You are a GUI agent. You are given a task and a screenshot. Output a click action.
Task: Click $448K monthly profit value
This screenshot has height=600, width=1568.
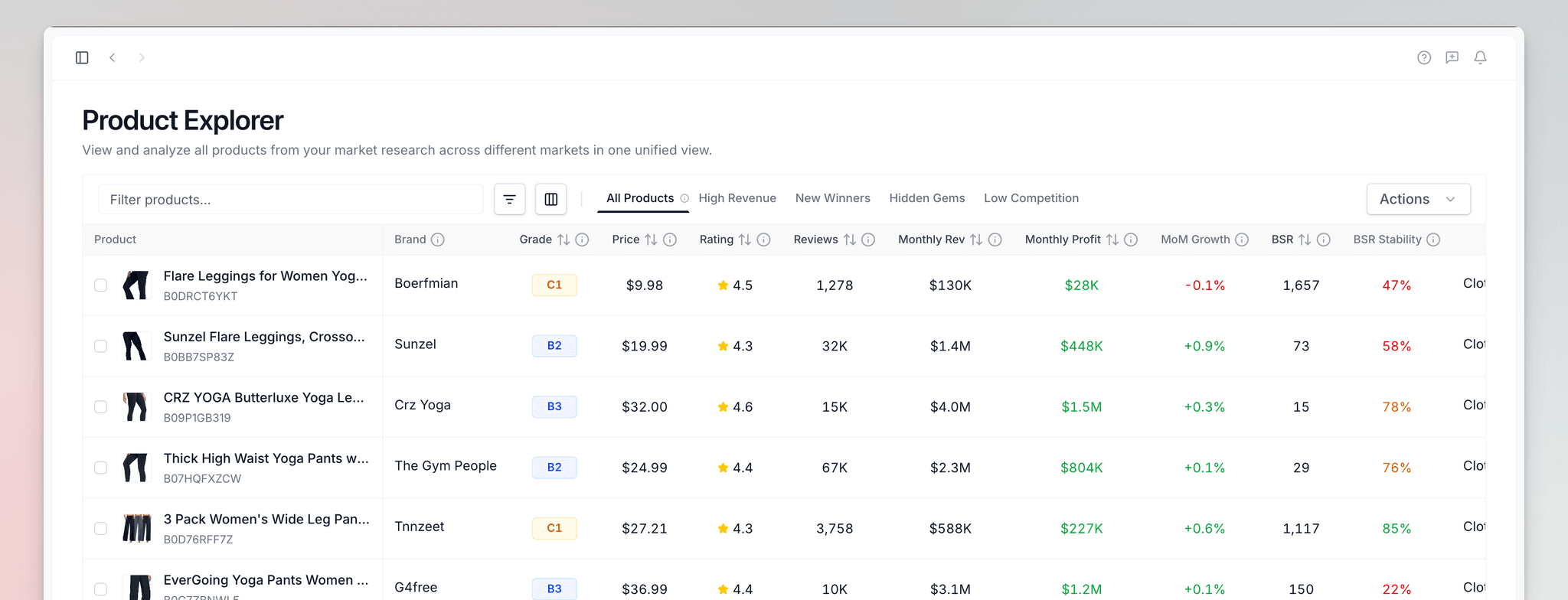point(1081,346)
